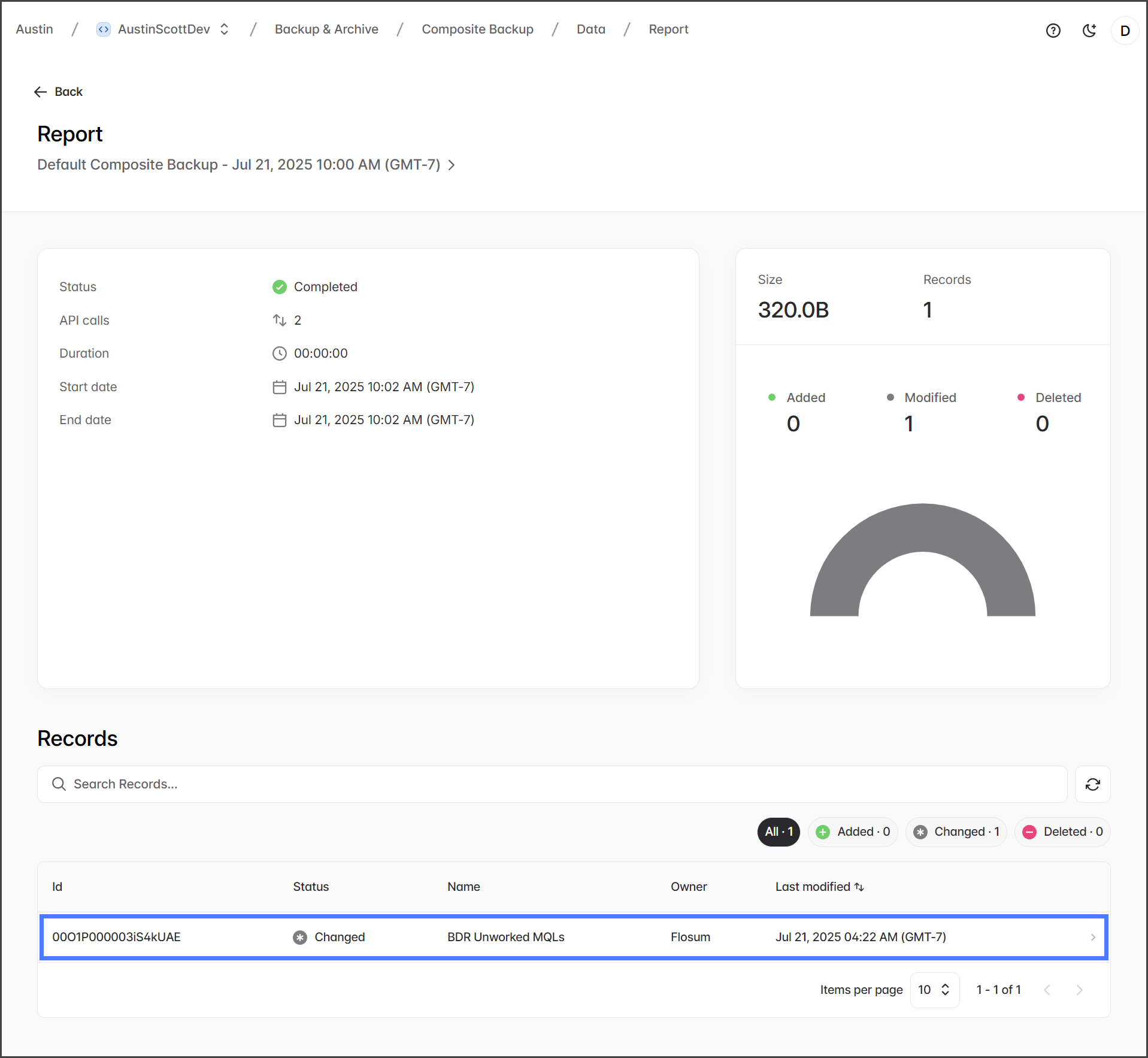Open the AustinScottDev organization switcher
The image size is (1148, 1058).
[224, 29]
